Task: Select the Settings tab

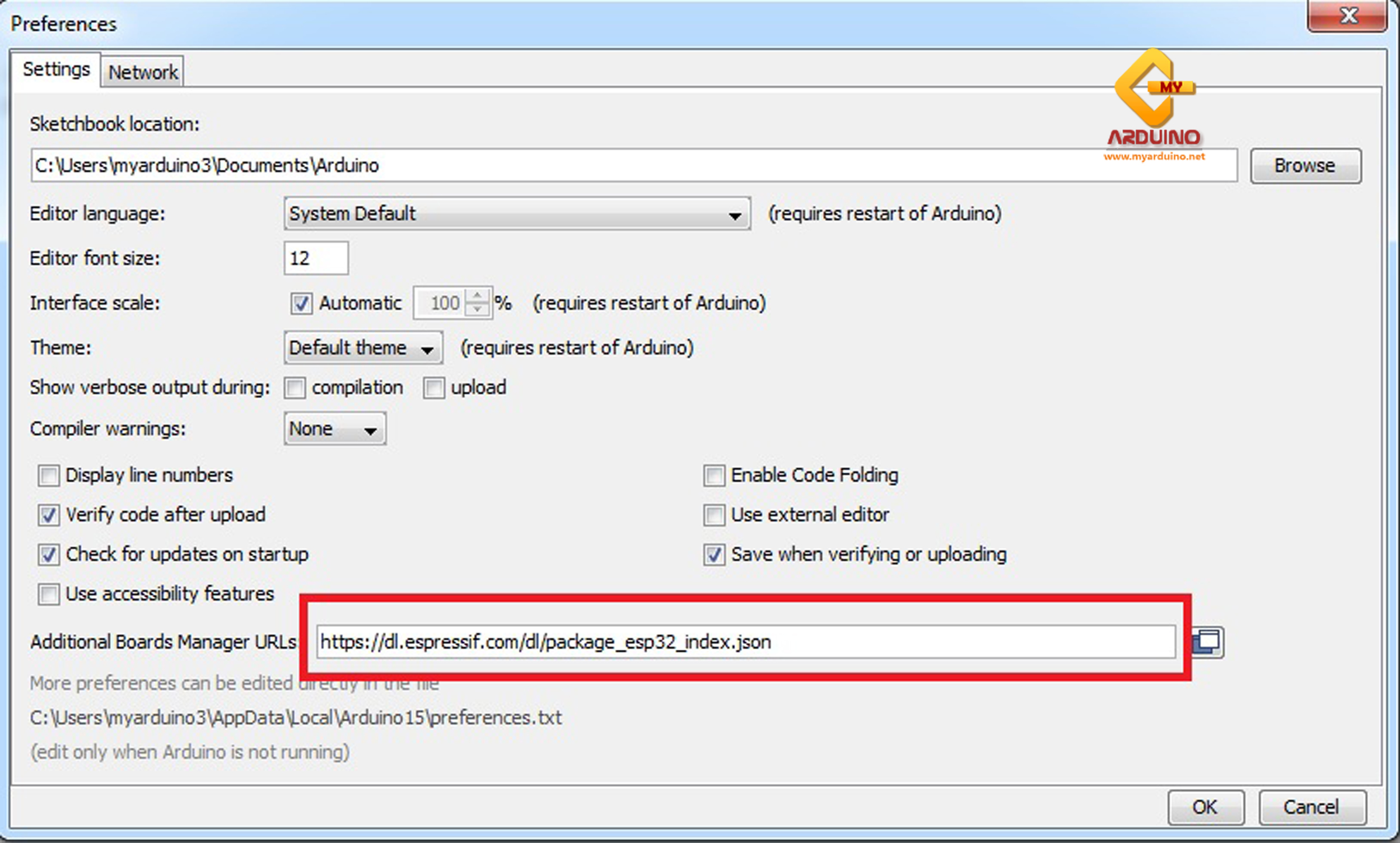Action: (55, 69)
